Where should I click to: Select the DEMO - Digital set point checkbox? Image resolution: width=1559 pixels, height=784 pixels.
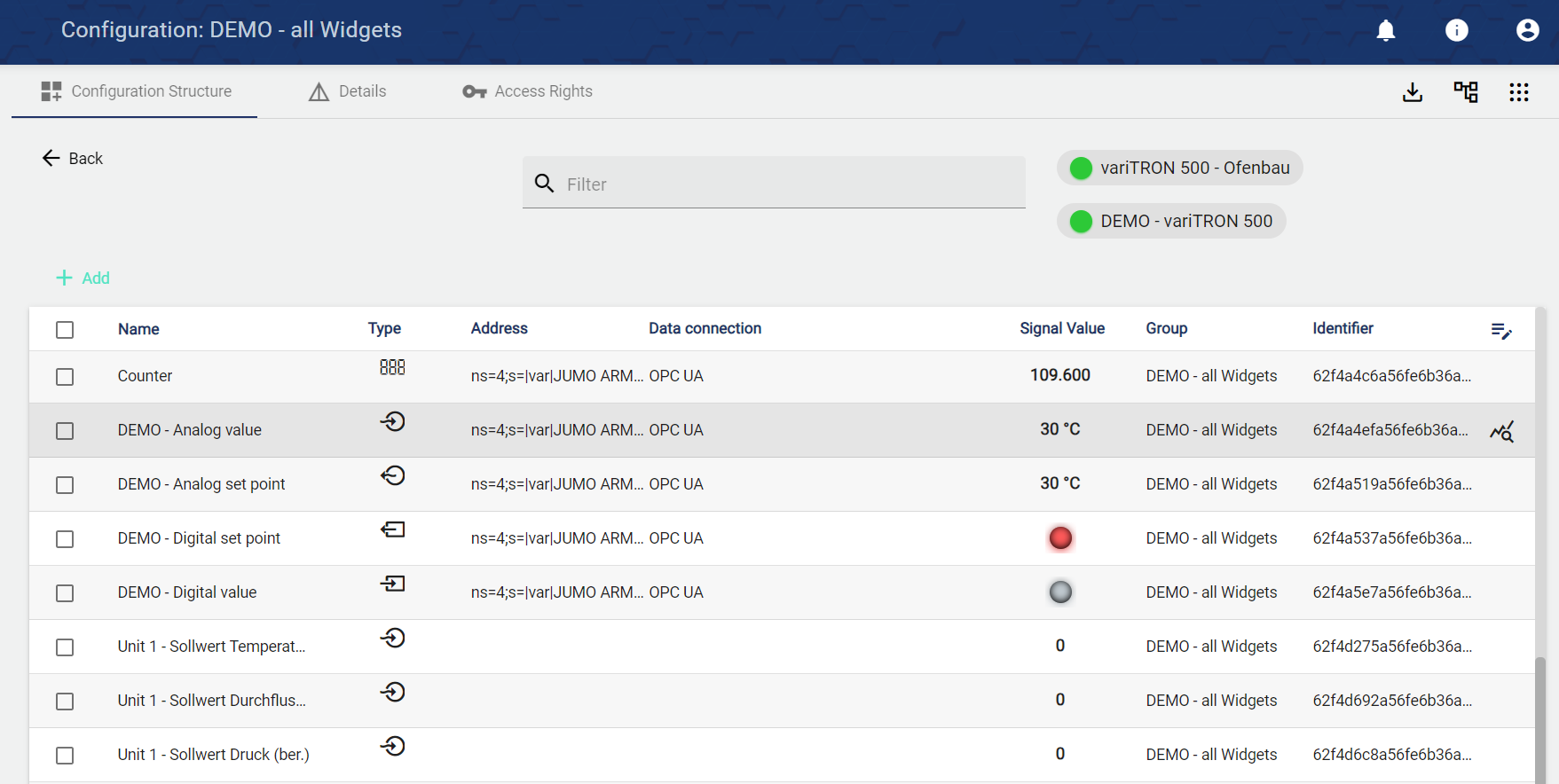point(65,539)
